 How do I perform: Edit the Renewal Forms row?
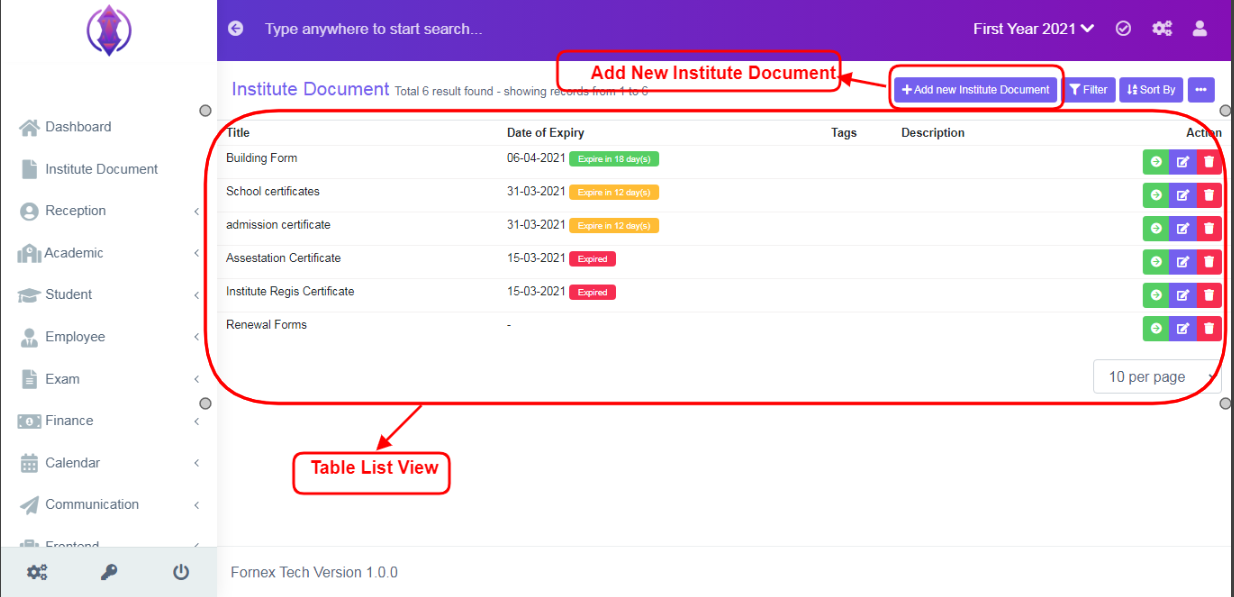pyautogui.click(x=1183, y=328)
